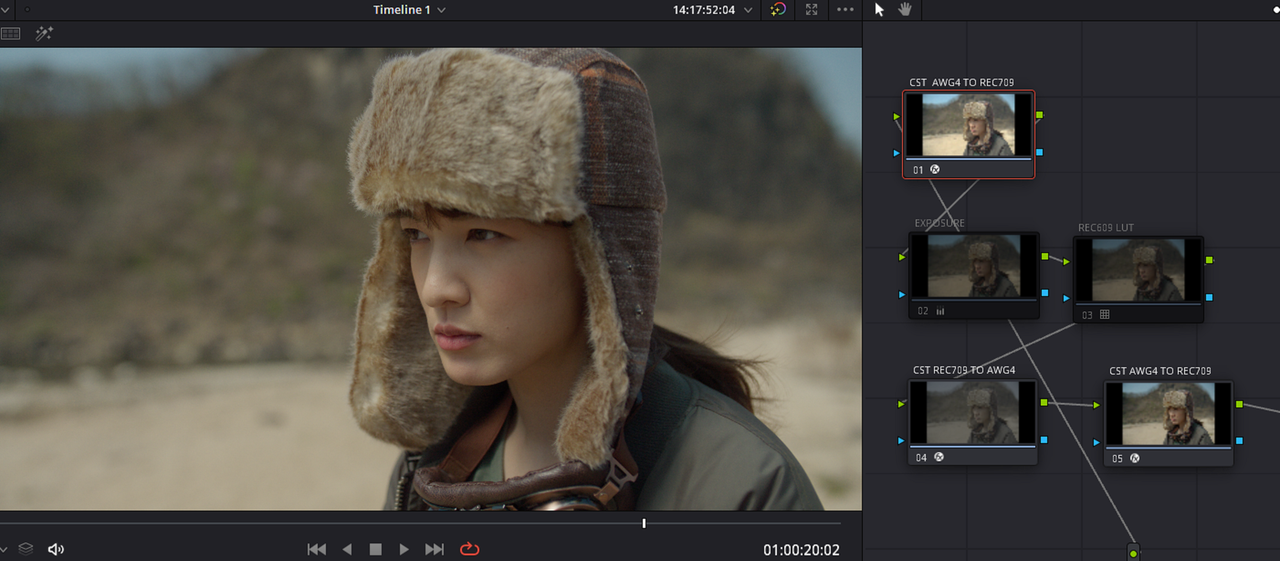Click node 03 green RGB input triangle
Screen dimensions: 1280x561
pyautogui.click(x=1066, y=262)
